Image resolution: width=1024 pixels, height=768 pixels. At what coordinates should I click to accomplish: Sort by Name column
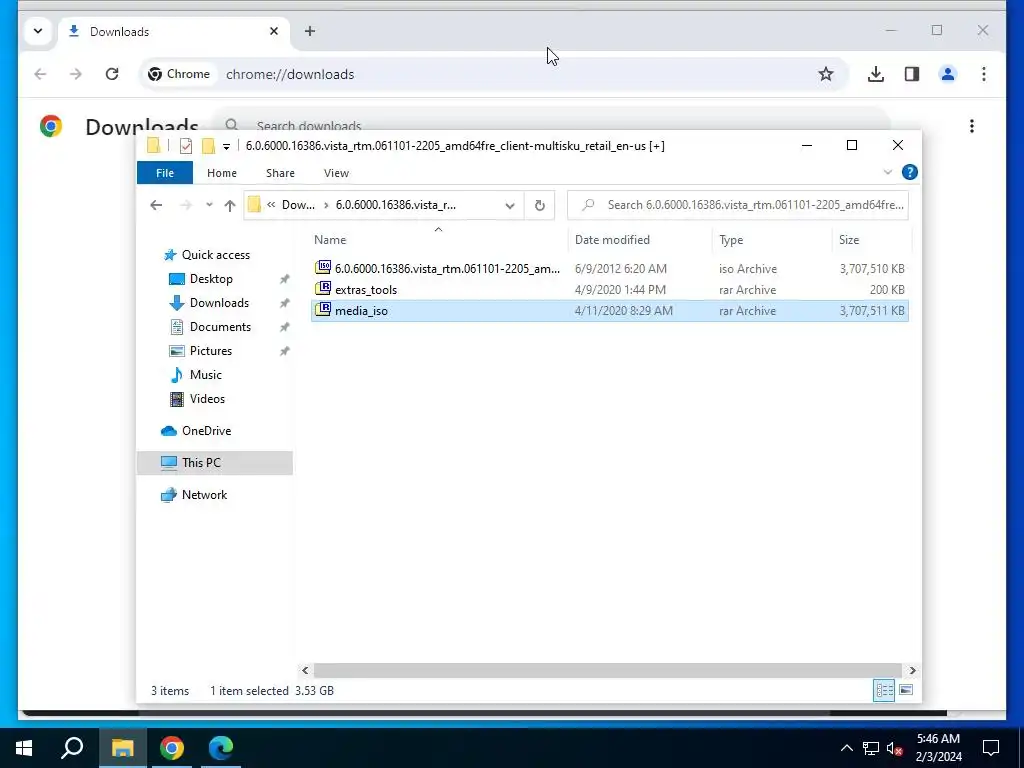pos(439,240)
